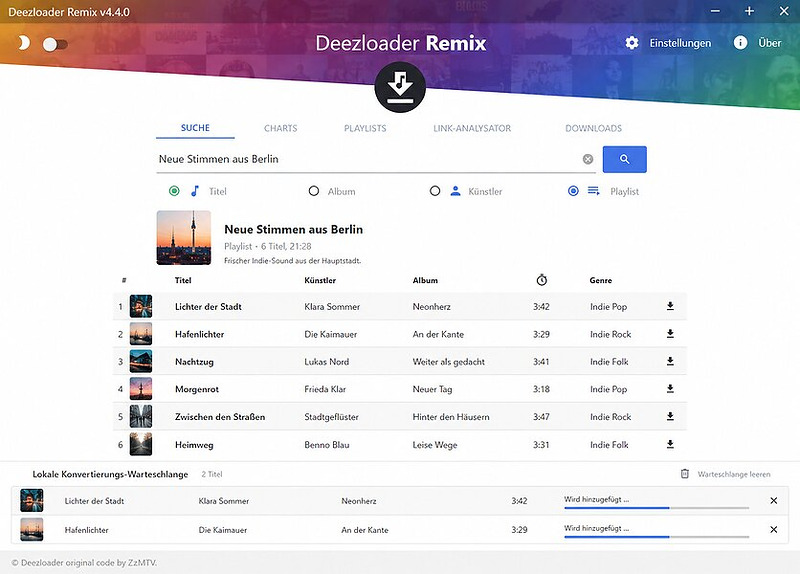The height and width of the screenshot is (574, 800).
Task: Select the Titel radio button
Action: pos(174,191)
